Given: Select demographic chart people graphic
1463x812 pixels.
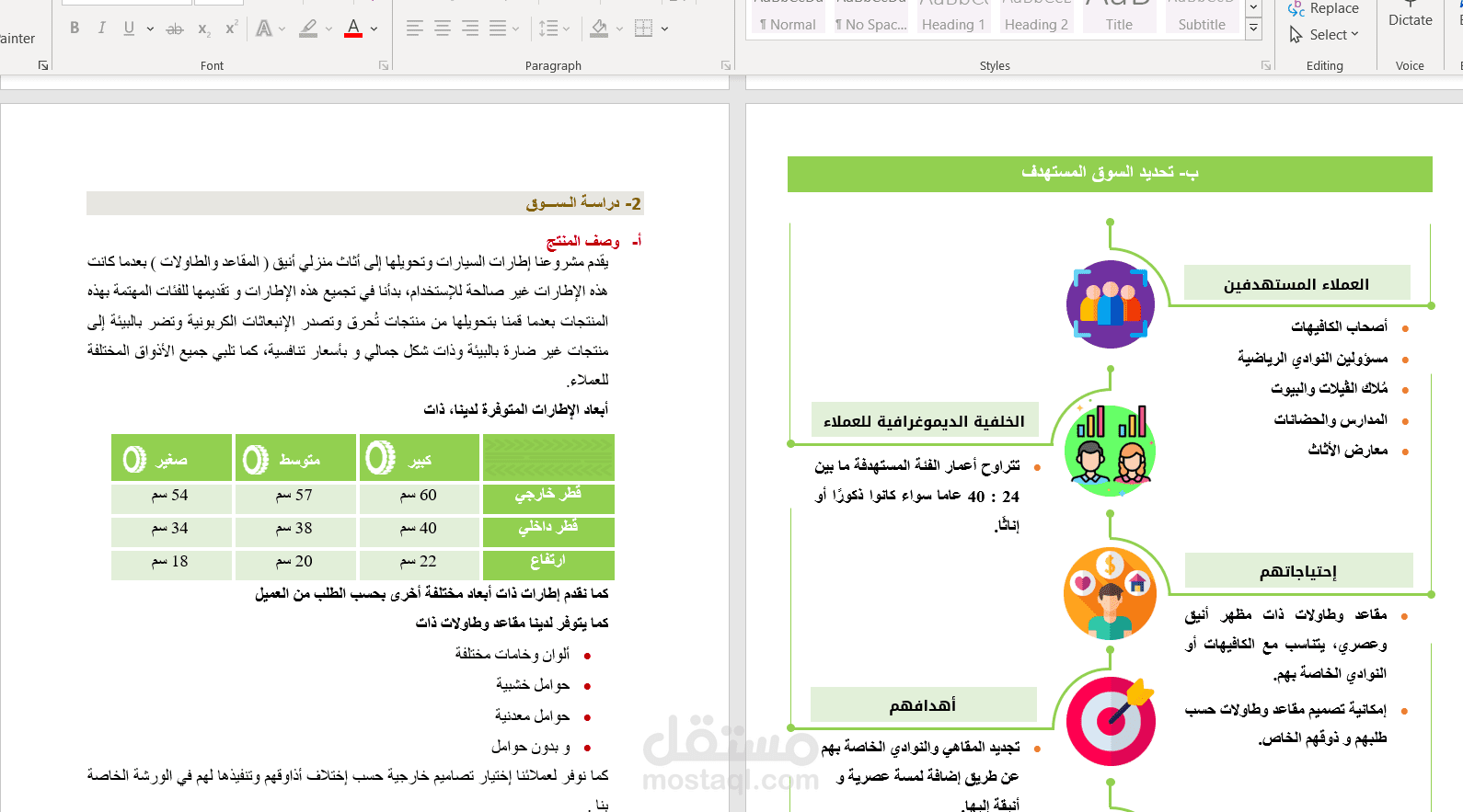Looking at the screenshot, I should click(x=1111, y=450).
